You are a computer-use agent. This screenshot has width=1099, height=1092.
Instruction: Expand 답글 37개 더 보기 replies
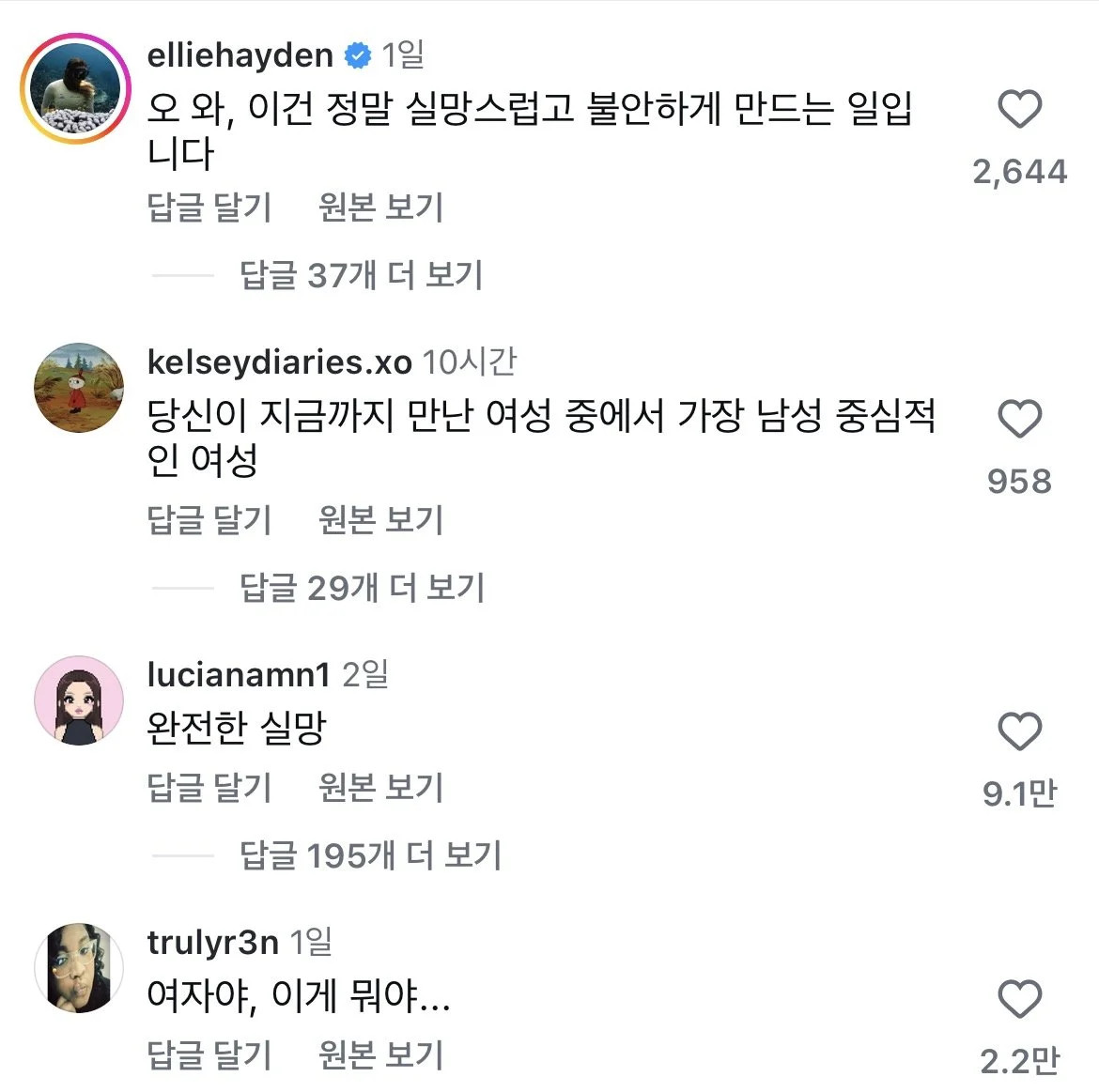click(x=361, y=274)
